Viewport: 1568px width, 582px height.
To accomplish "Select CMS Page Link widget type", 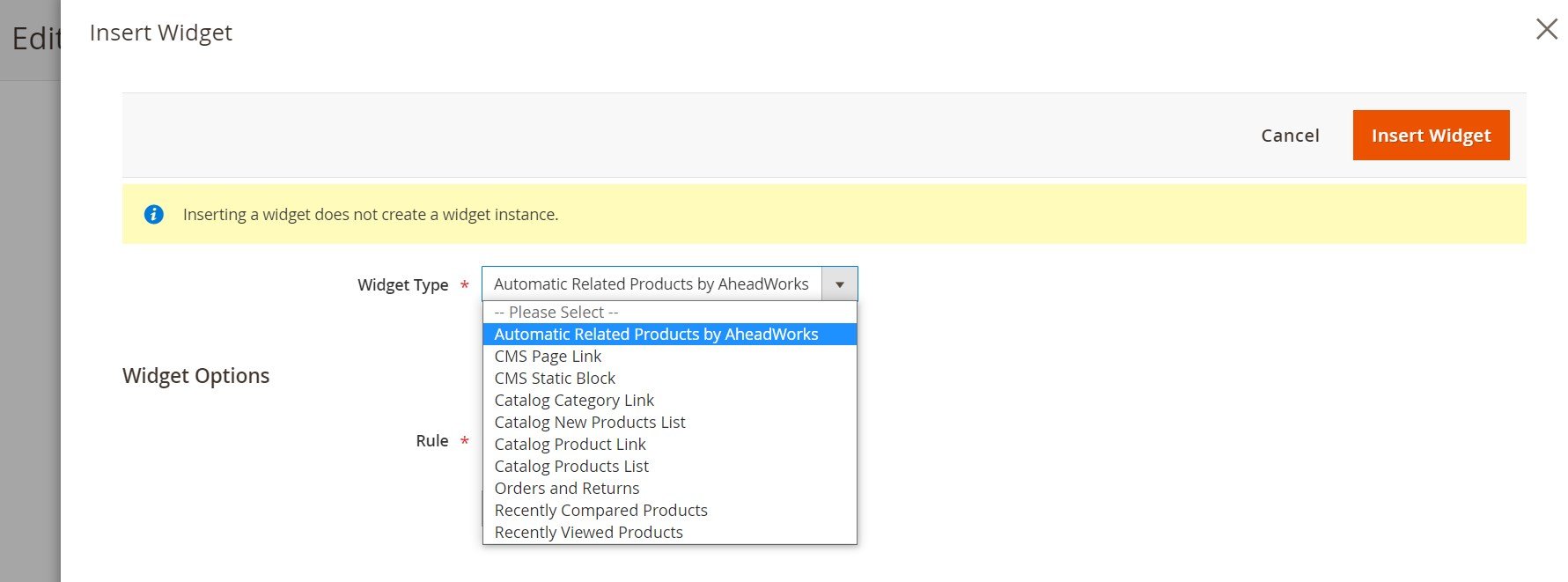I will click(669, 357).
